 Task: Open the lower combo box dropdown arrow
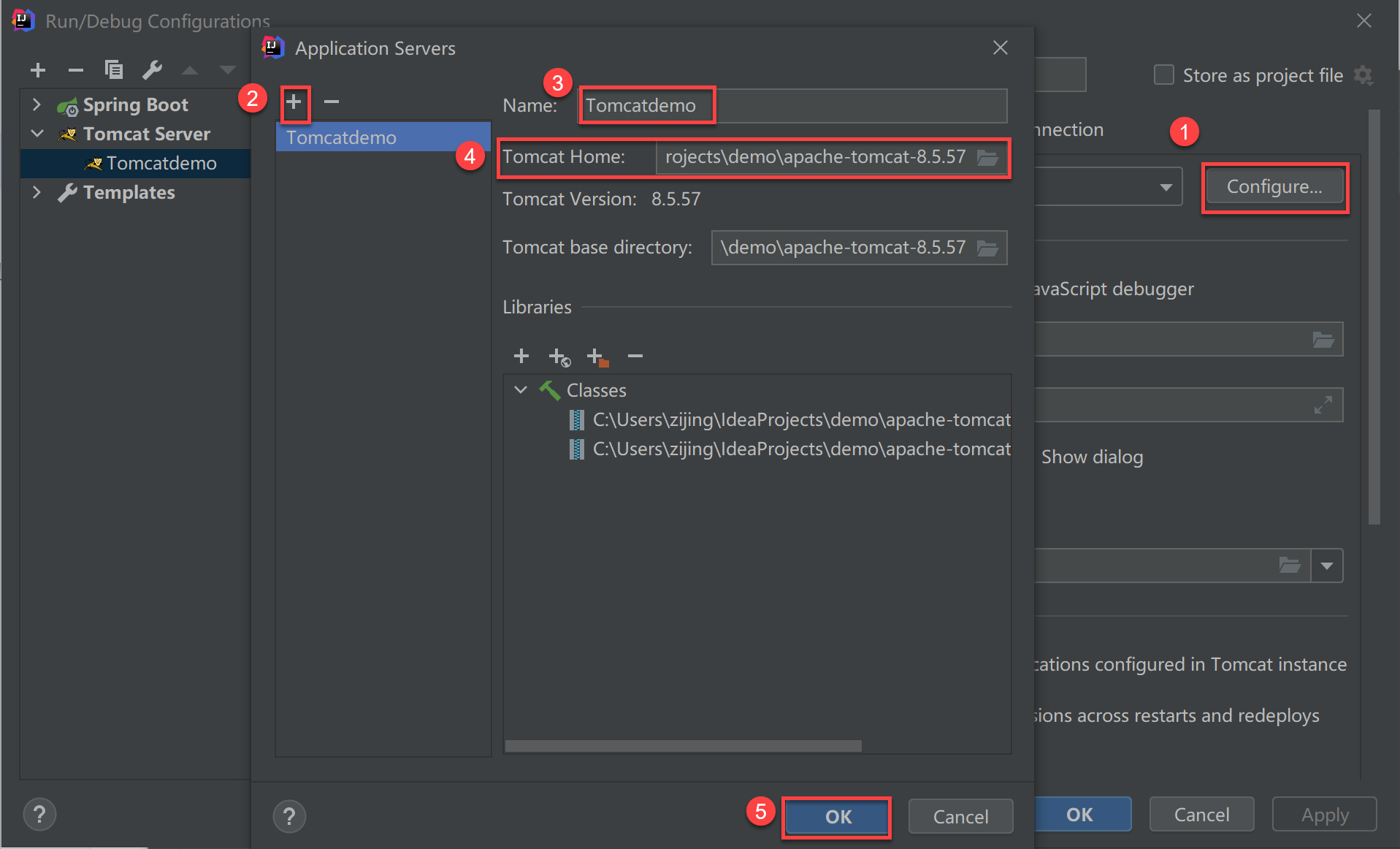(x=1327, y=566)
